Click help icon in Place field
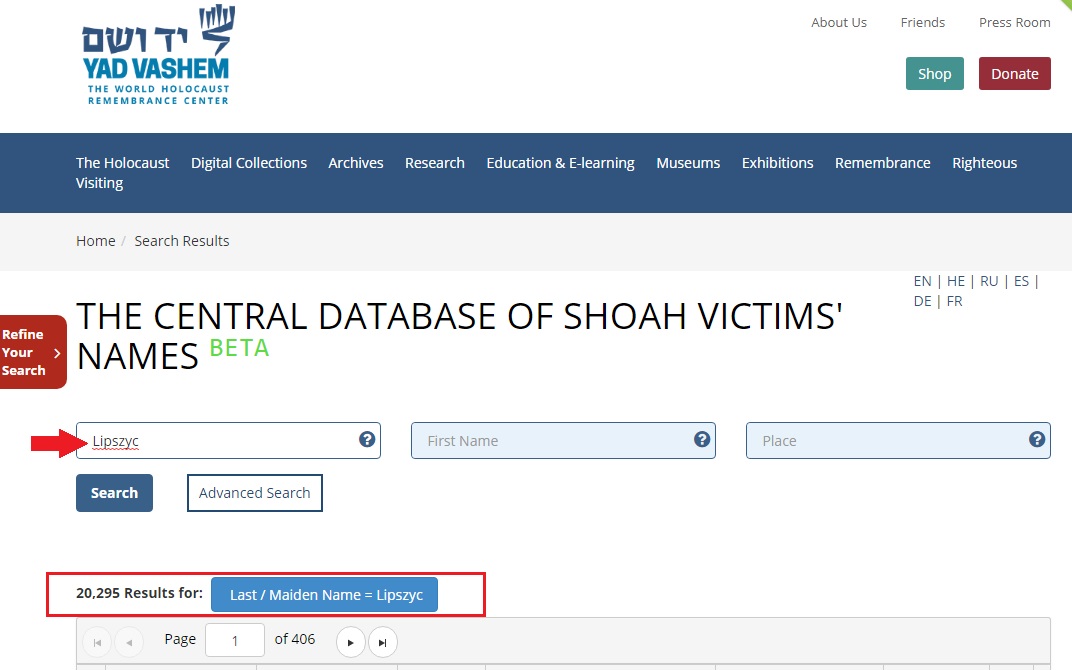Image resolution: width=1072 pixels, height=670 pixels. [1037, 439]
